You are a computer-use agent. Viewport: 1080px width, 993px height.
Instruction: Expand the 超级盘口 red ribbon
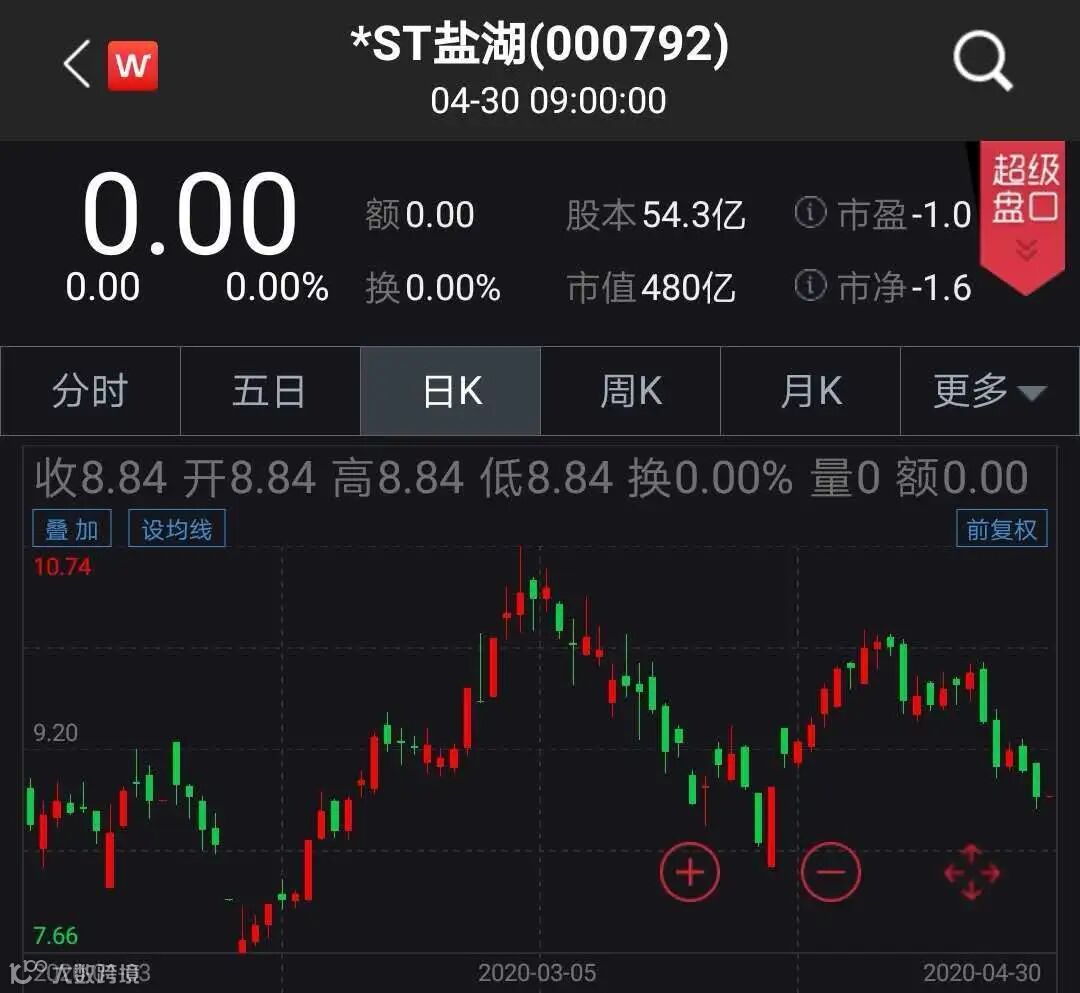1023,217
